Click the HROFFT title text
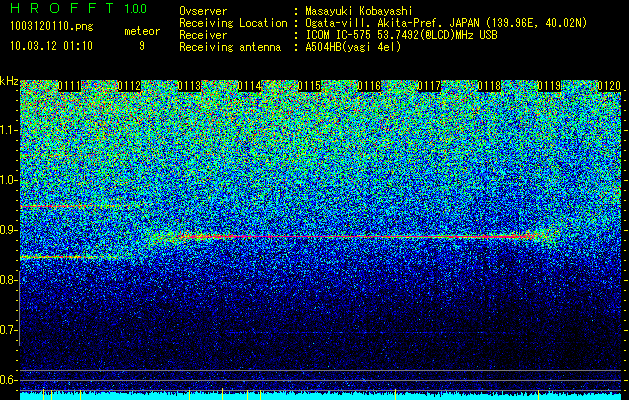The width and height of the screenshot is (629, 400). point(62,8)
